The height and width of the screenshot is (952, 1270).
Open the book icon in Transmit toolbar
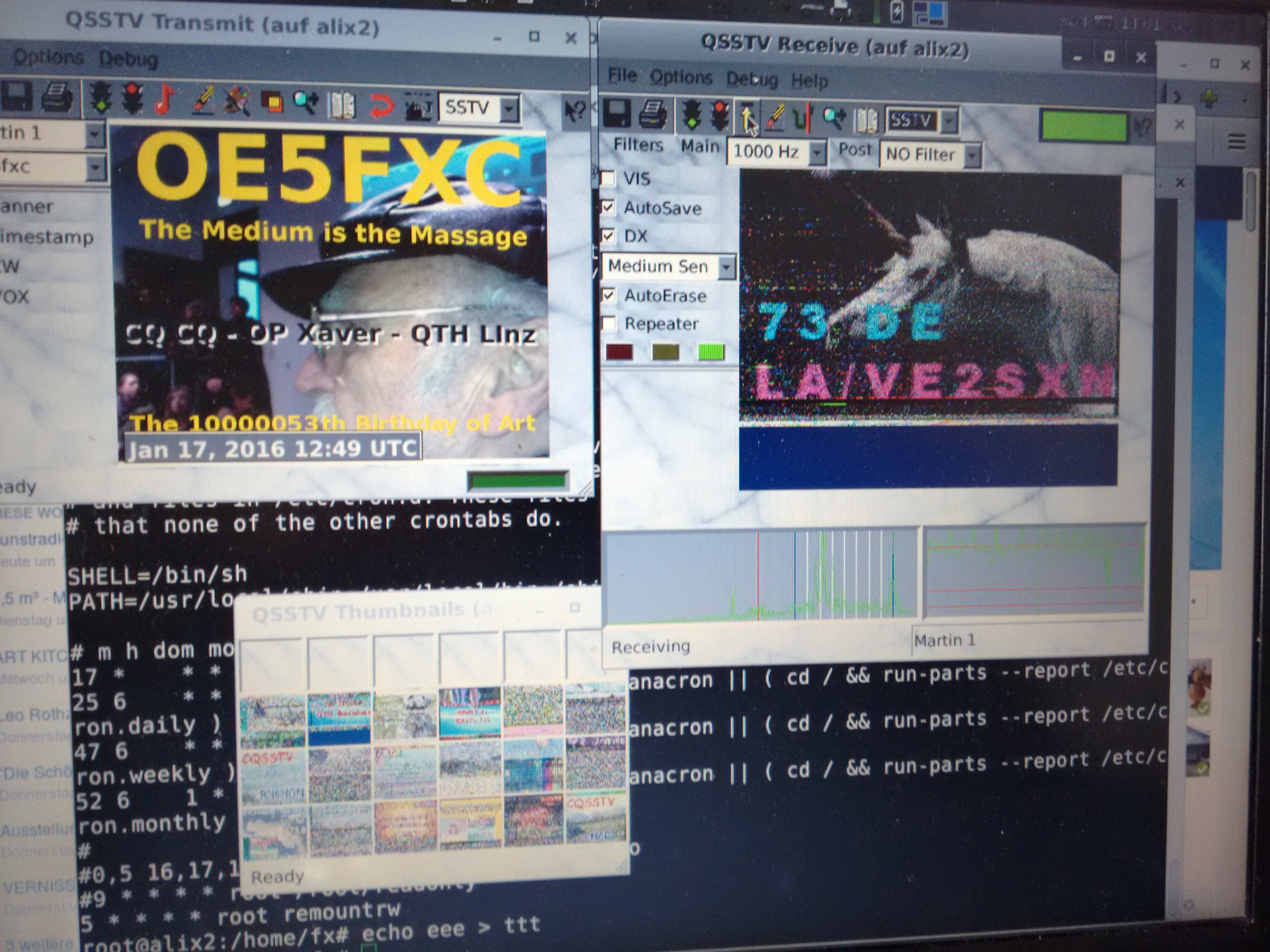click(x=342, y=106)
